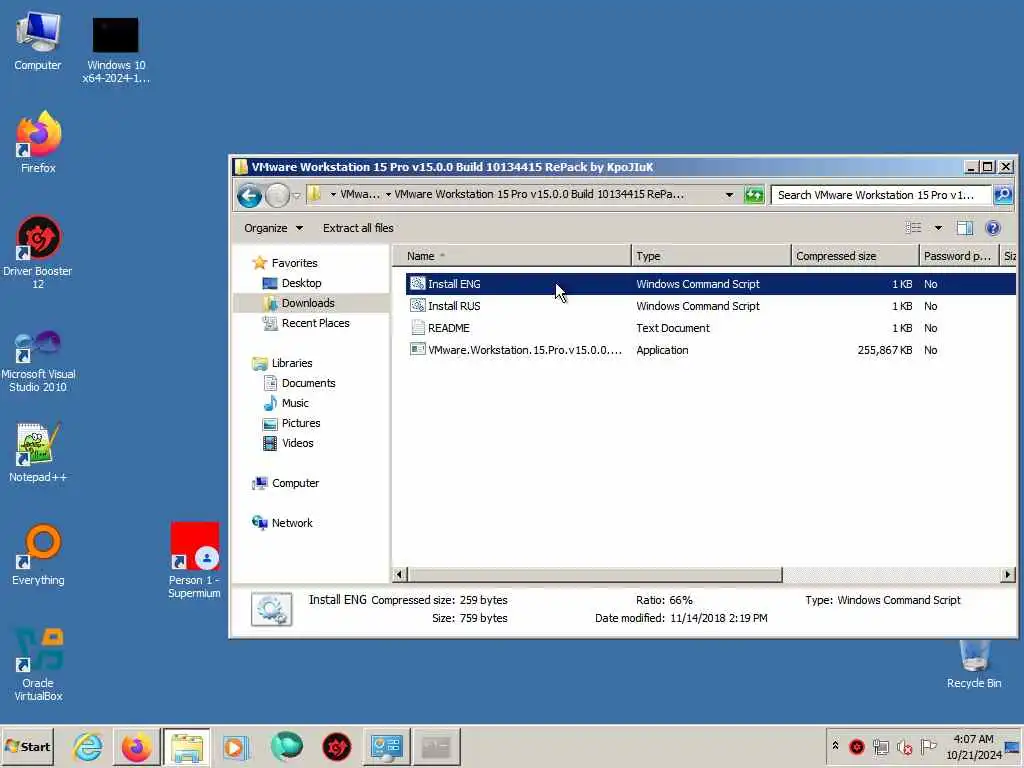Open Internet Explorer from taskbar
This screenshot has width=1024, height=768.
pos(88,746)
